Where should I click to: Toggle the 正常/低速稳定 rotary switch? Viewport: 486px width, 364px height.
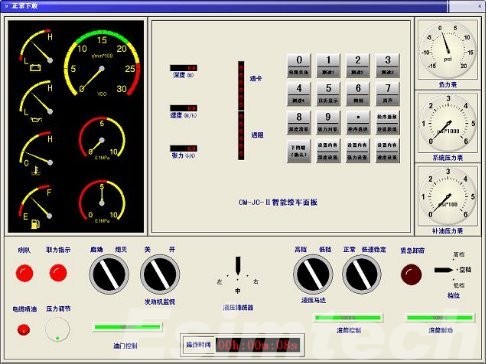click(x=362, y=274)
